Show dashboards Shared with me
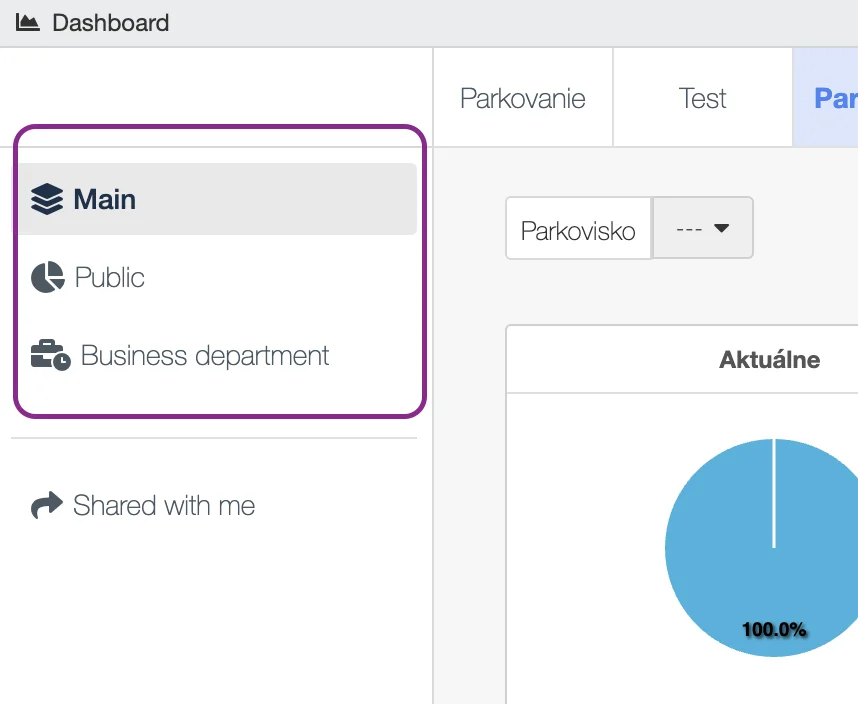858x704 pixels. (164, 506)
